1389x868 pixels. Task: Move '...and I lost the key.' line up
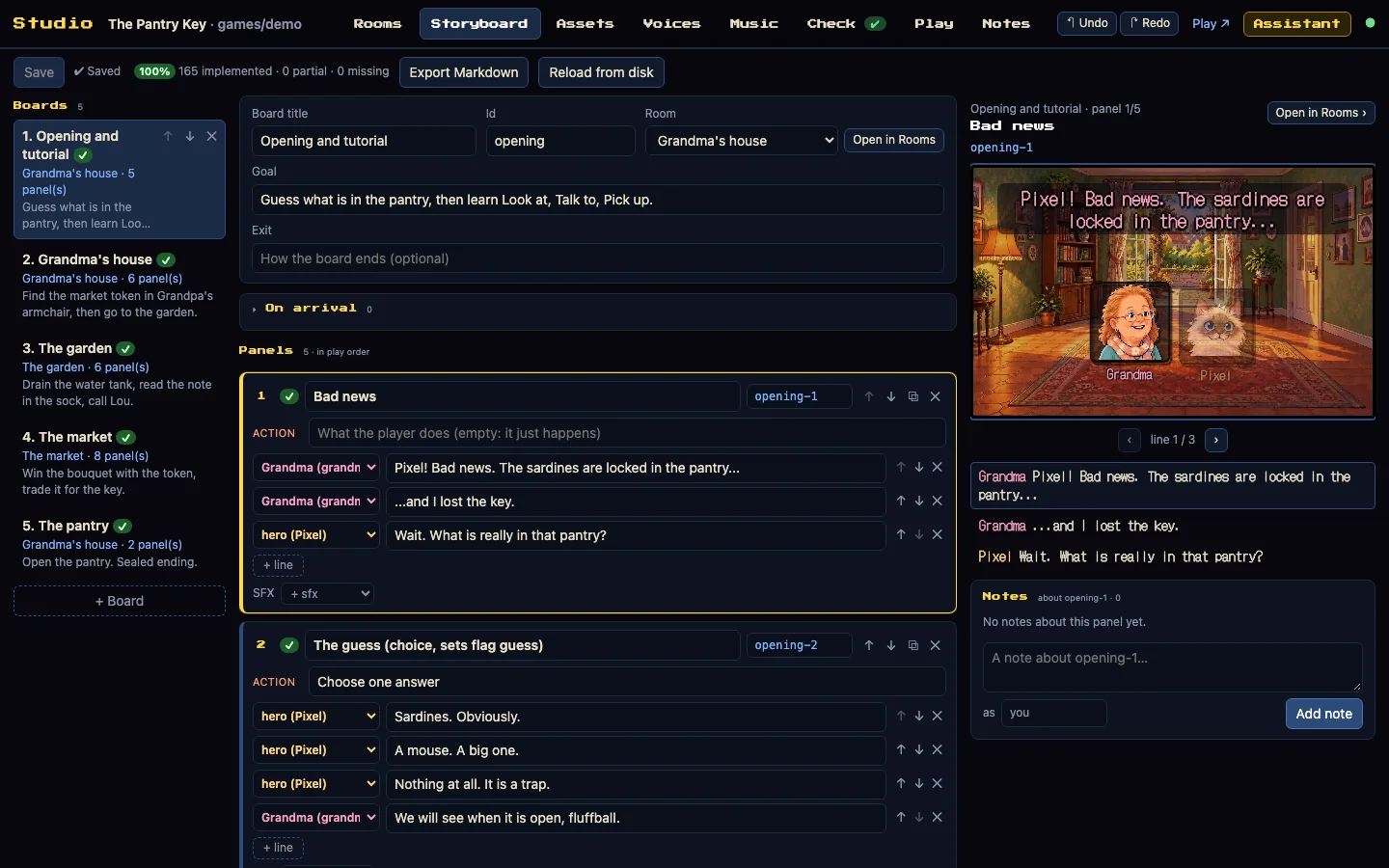coord(901,502)
